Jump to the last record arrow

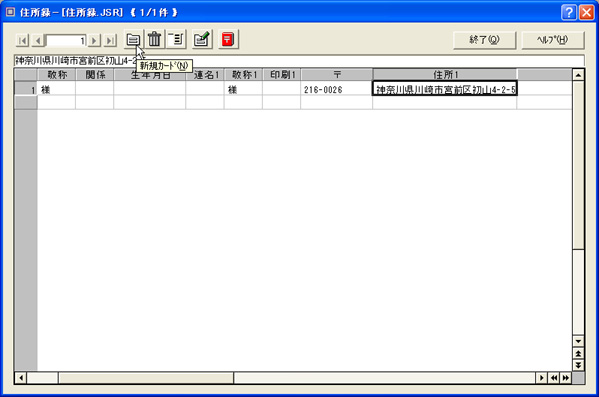(x=110, y=40)
